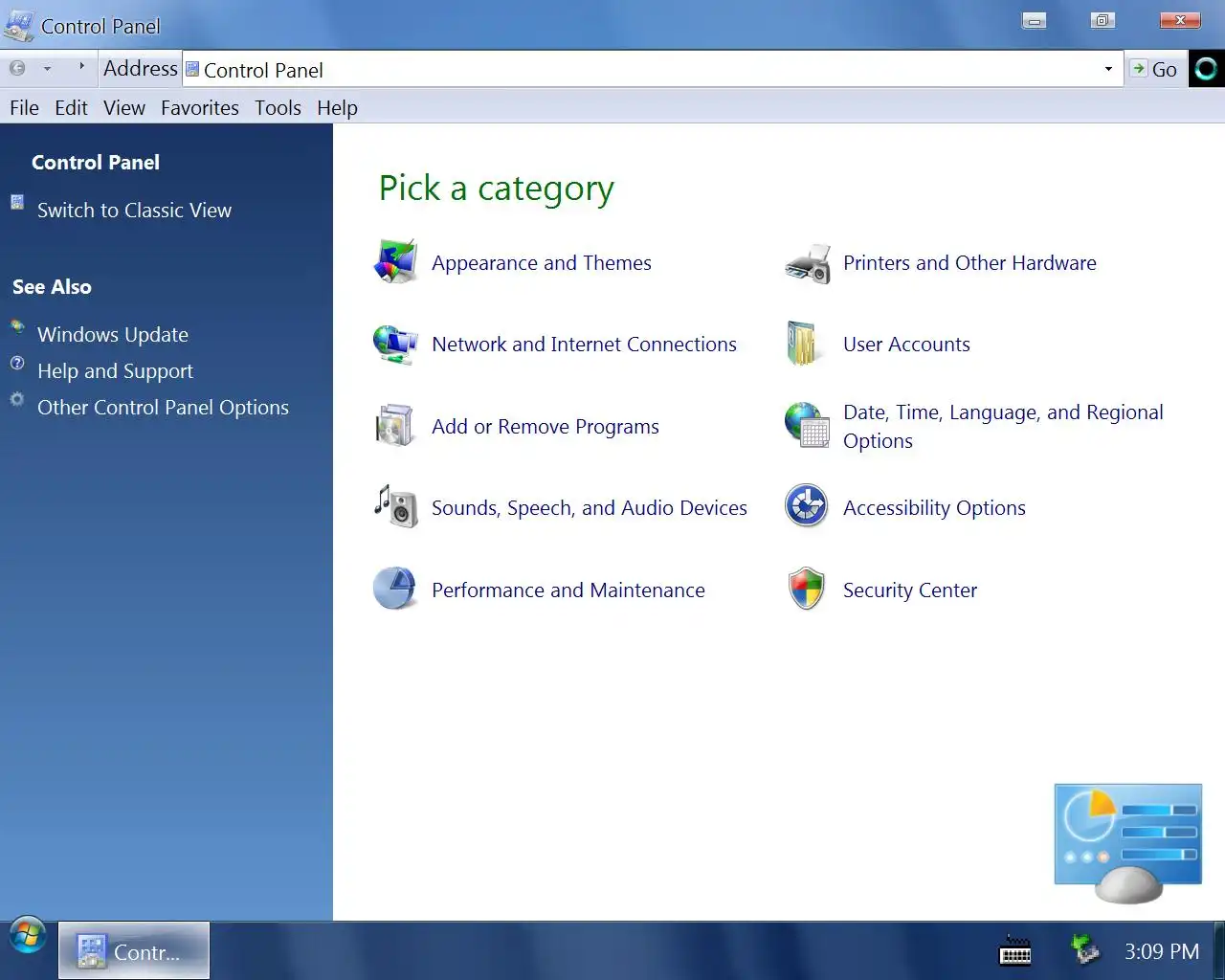Image resolution: width=1225 pixels, height=980 pixels.
Task: Click the Performance and Maintenance pie chart icon
Action: coord(395,590)
